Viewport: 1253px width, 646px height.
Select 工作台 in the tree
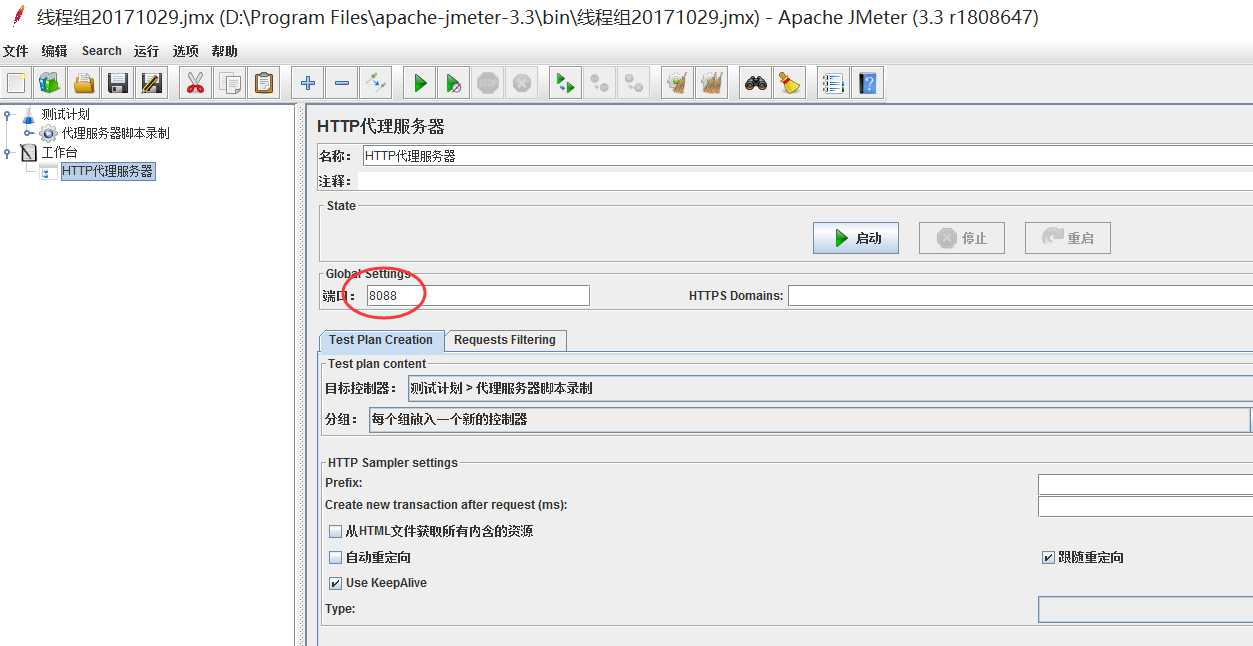tap(59, 152)
